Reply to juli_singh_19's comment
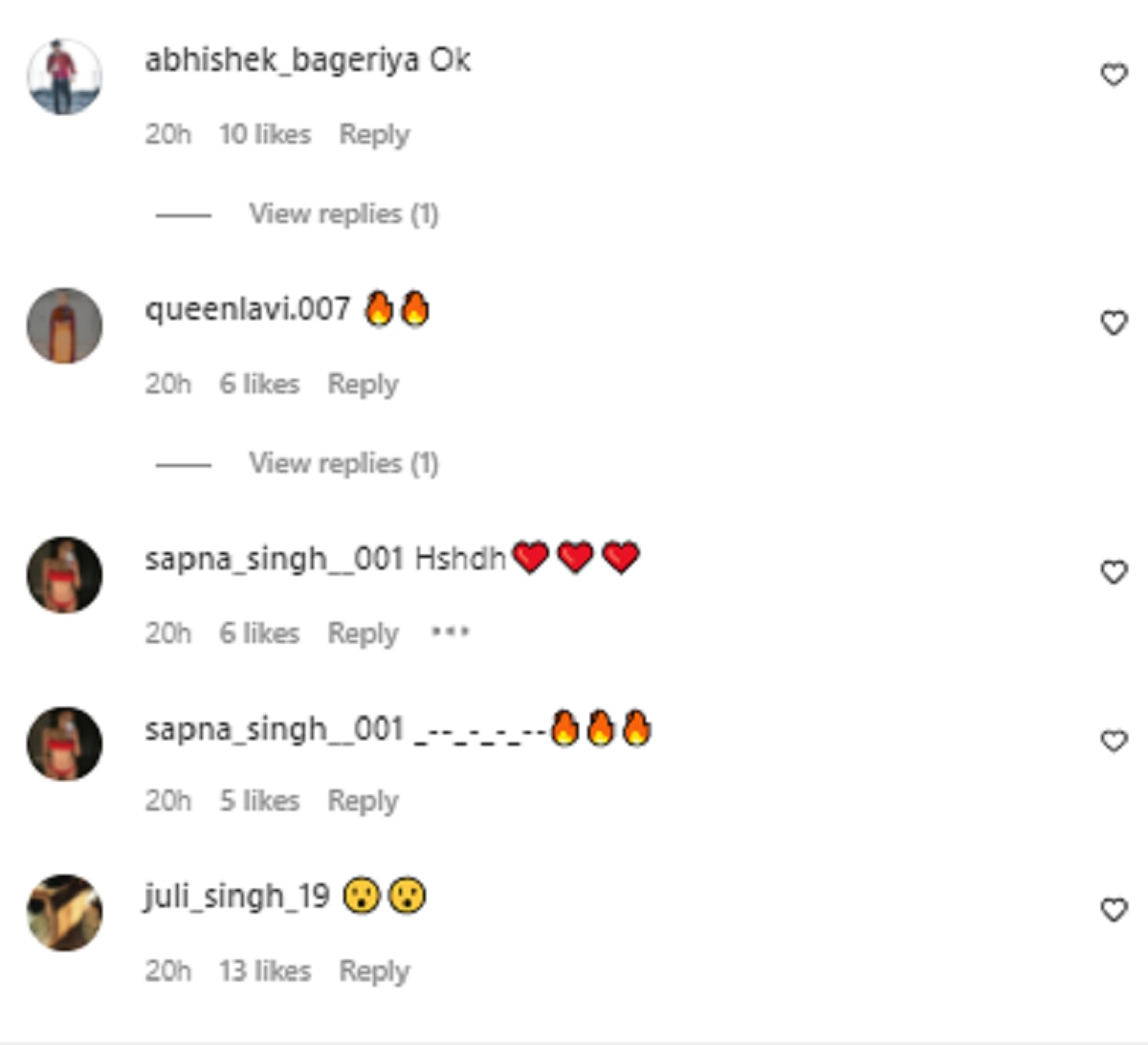Screen dimensions: 1148x1045 374,971
